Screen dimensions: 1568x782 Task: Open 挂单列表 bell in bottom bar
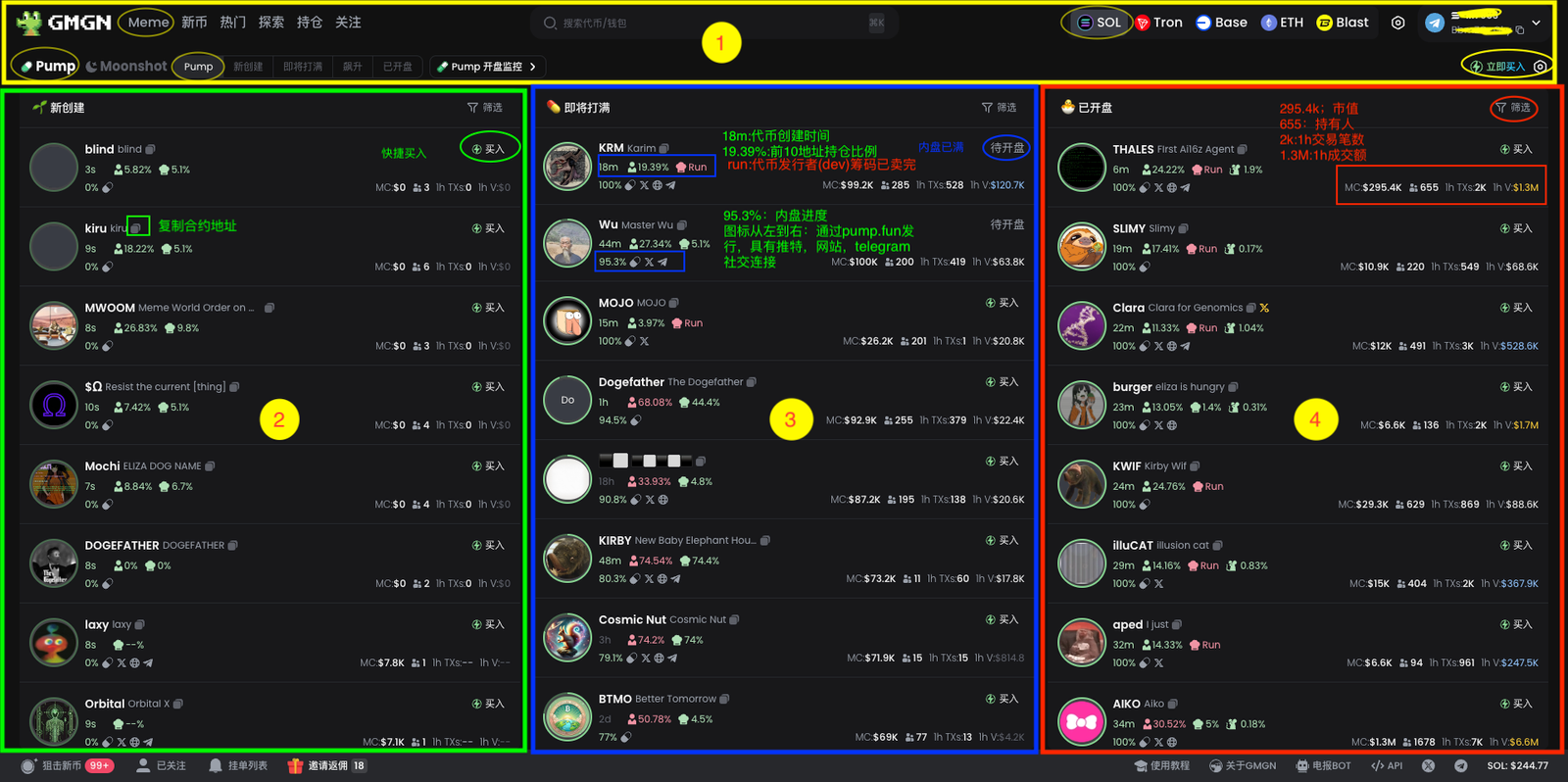coord(238,765)
